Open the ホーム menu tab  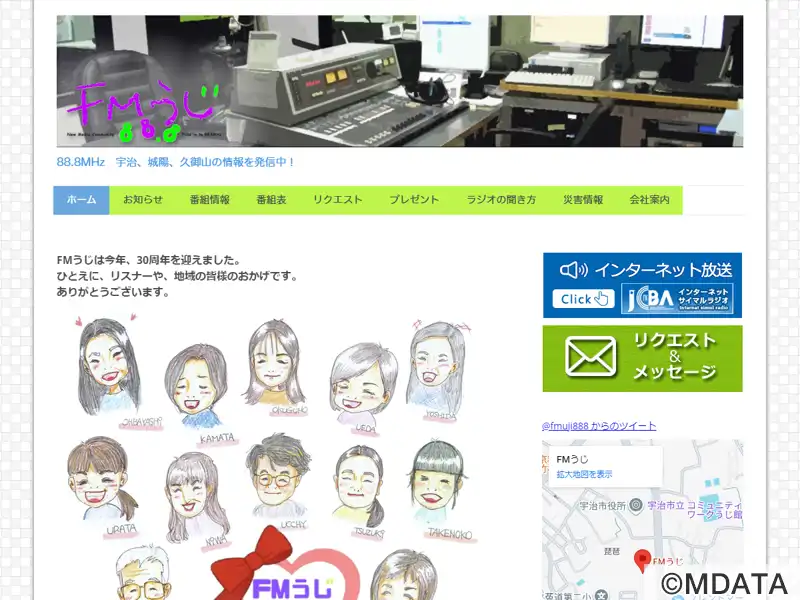point(81,200)
